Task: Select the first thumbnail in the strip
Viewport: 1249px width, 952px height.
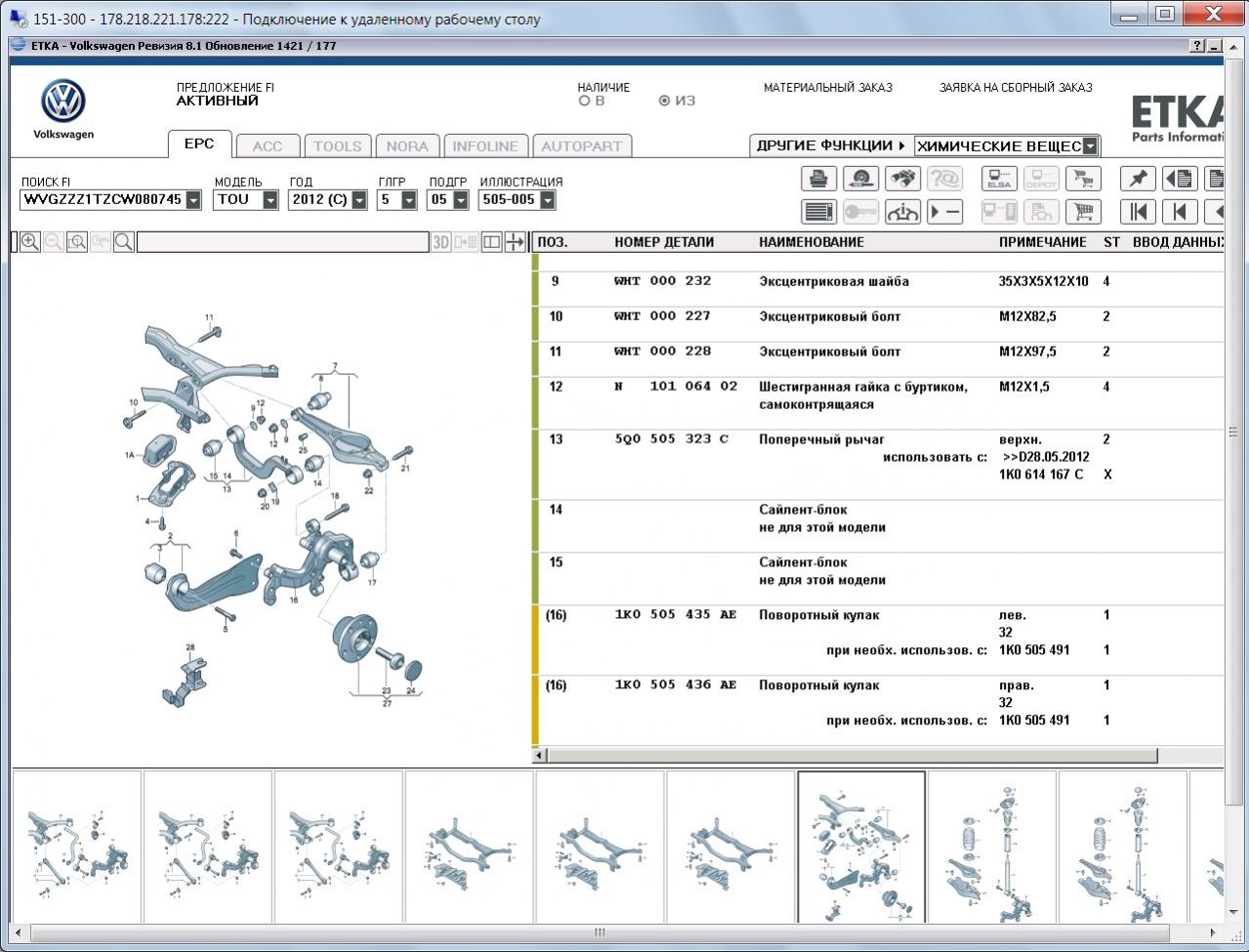Action: tap(77, 847)
